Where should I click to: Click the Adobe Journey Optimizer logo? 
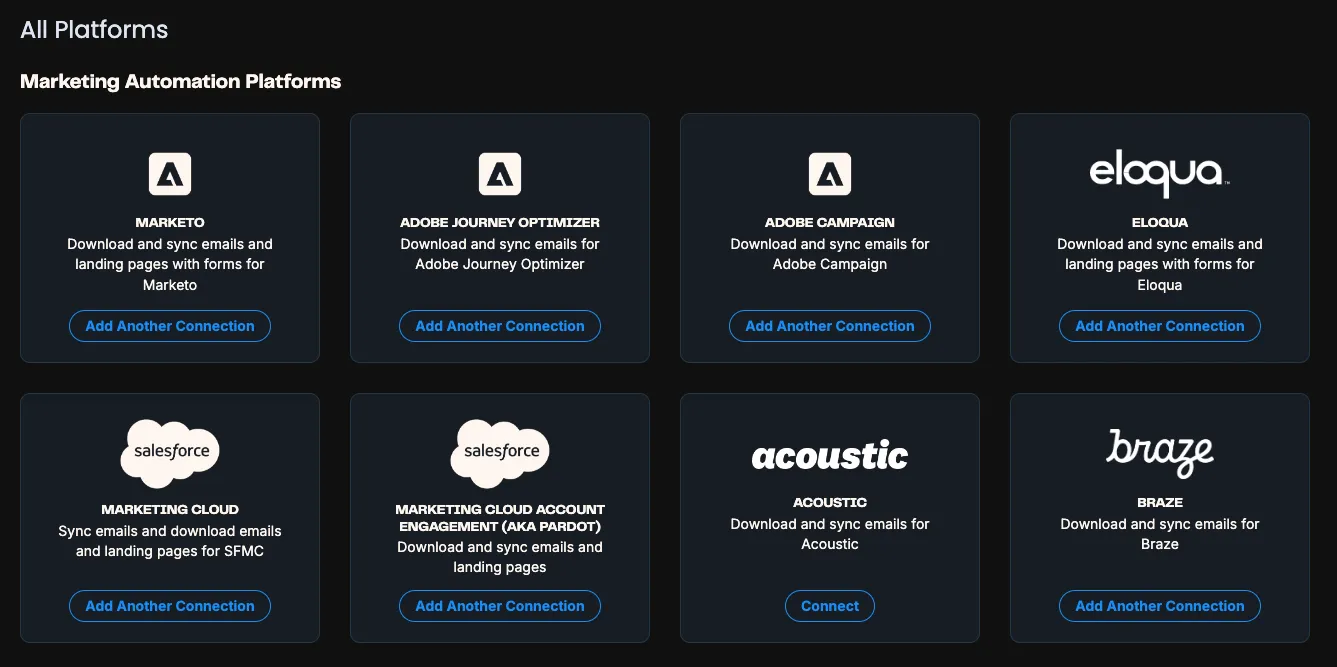(x=499, y=173)
